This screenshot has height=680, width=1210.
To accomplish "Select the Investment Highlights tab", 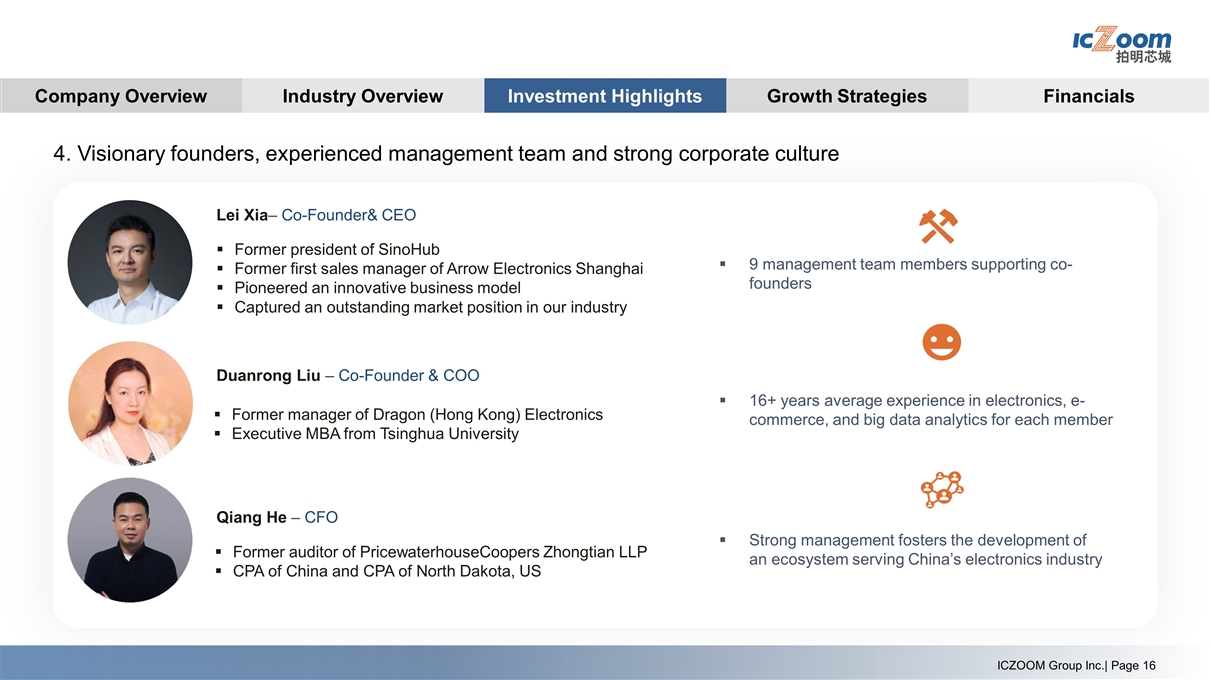I will click(x=605, y=96).
